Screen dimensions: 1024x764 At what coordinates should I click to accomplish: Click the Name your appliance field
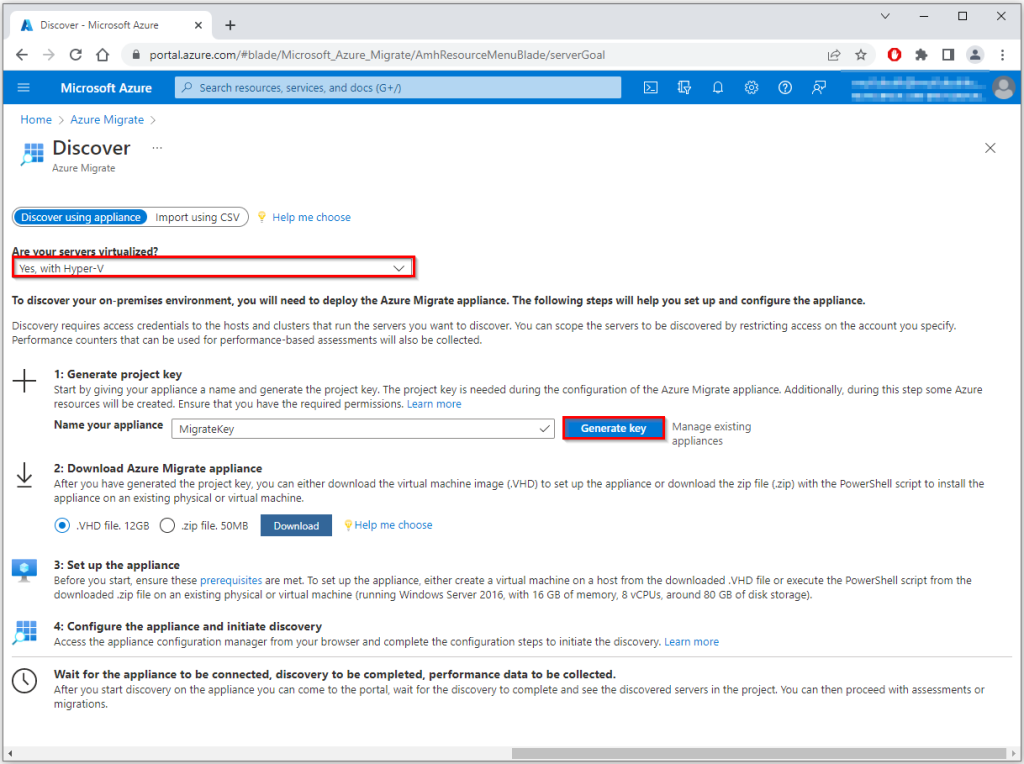363,429
